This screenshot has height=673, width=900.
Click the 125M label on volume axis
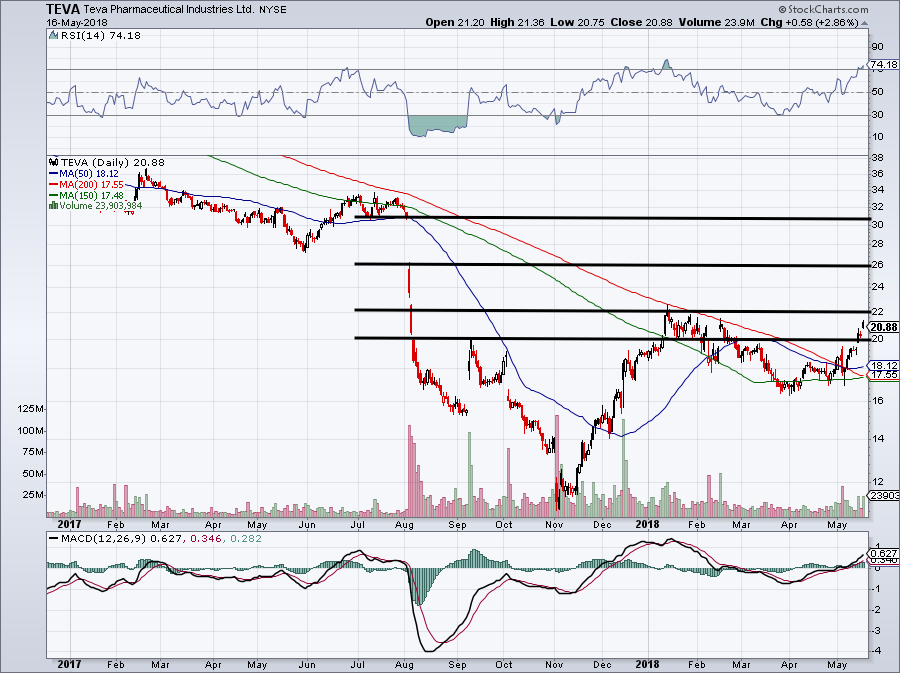[32, 409]
